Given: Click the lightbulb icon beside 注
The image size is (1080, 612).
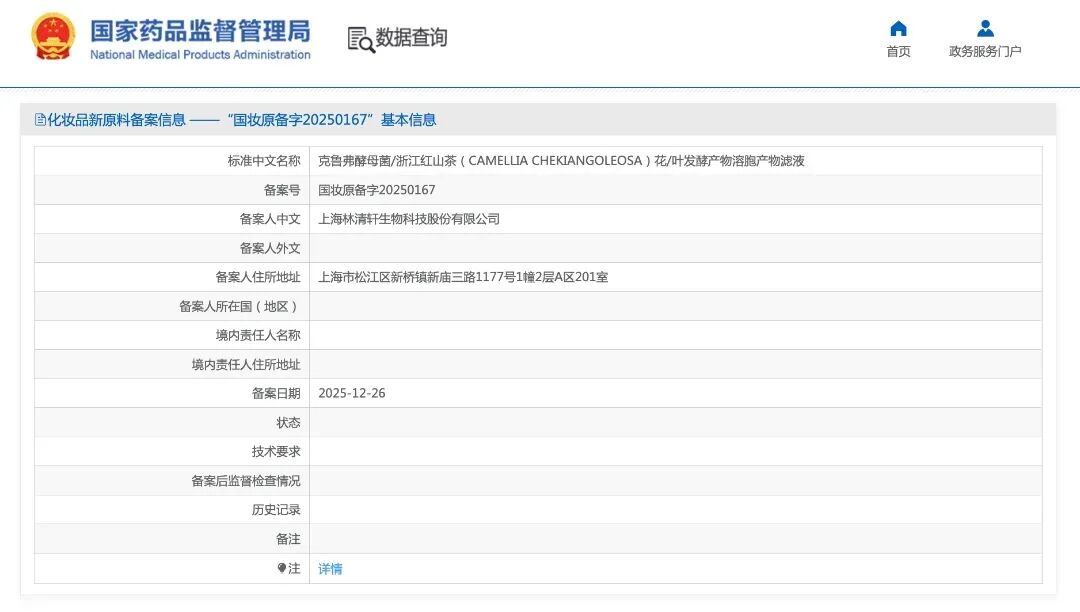Looking at the screenshot, I should click(283, 568).
